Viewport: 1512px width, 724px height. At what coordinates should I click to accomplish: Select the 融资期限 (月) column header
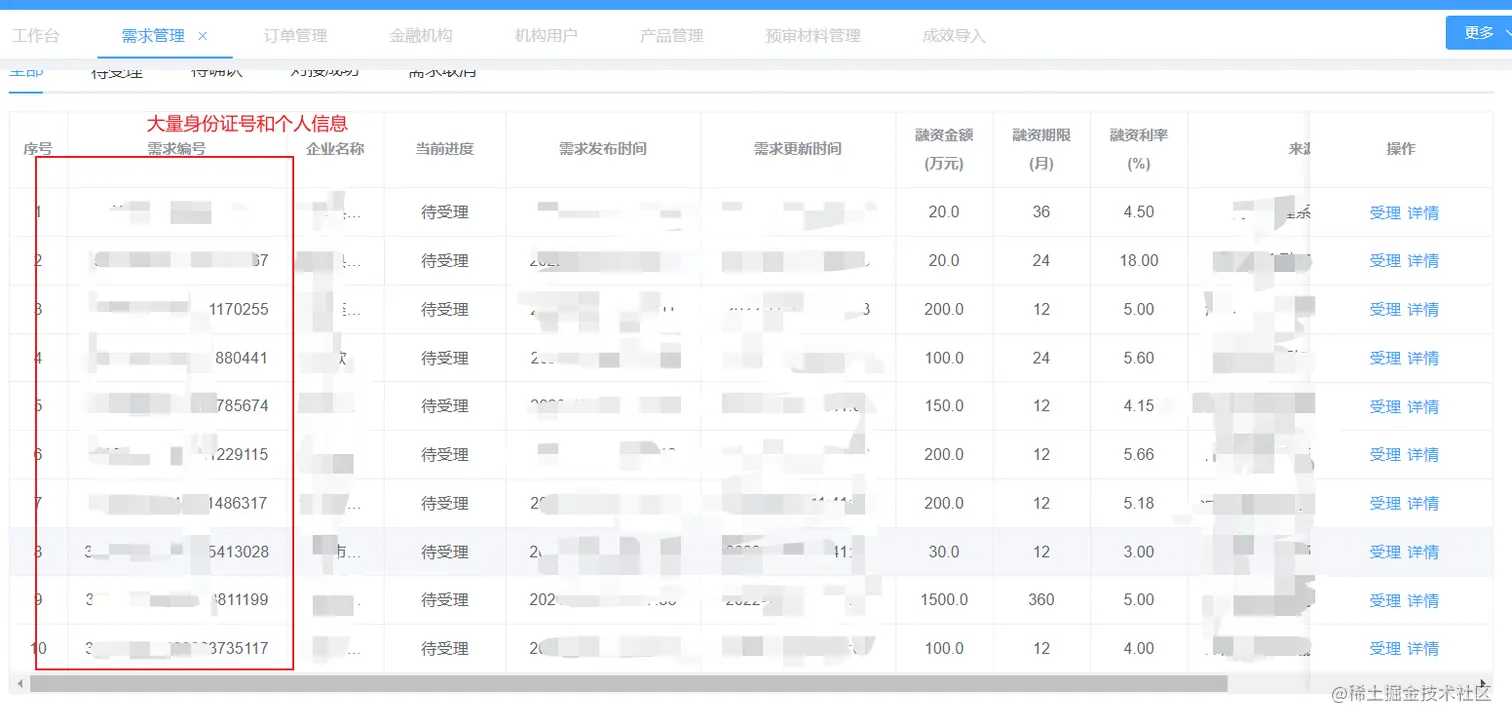pos(1042,149)
